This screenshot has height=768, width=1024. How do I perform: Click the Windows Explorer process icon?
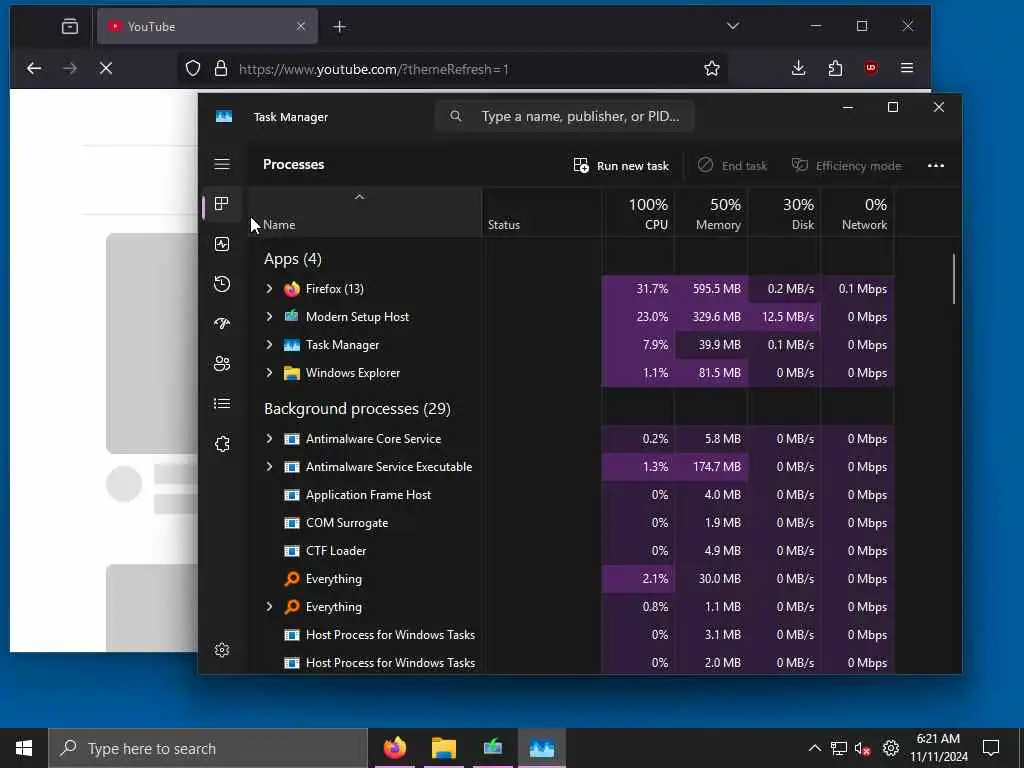(x=292, y=373)
